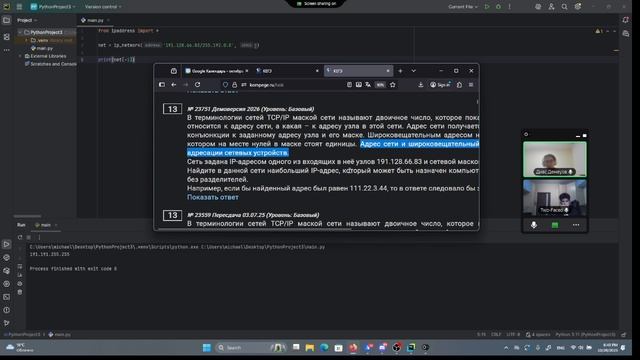Open Run tool window tab label
This screenshot has width=640, height=360.
(21, 225)
